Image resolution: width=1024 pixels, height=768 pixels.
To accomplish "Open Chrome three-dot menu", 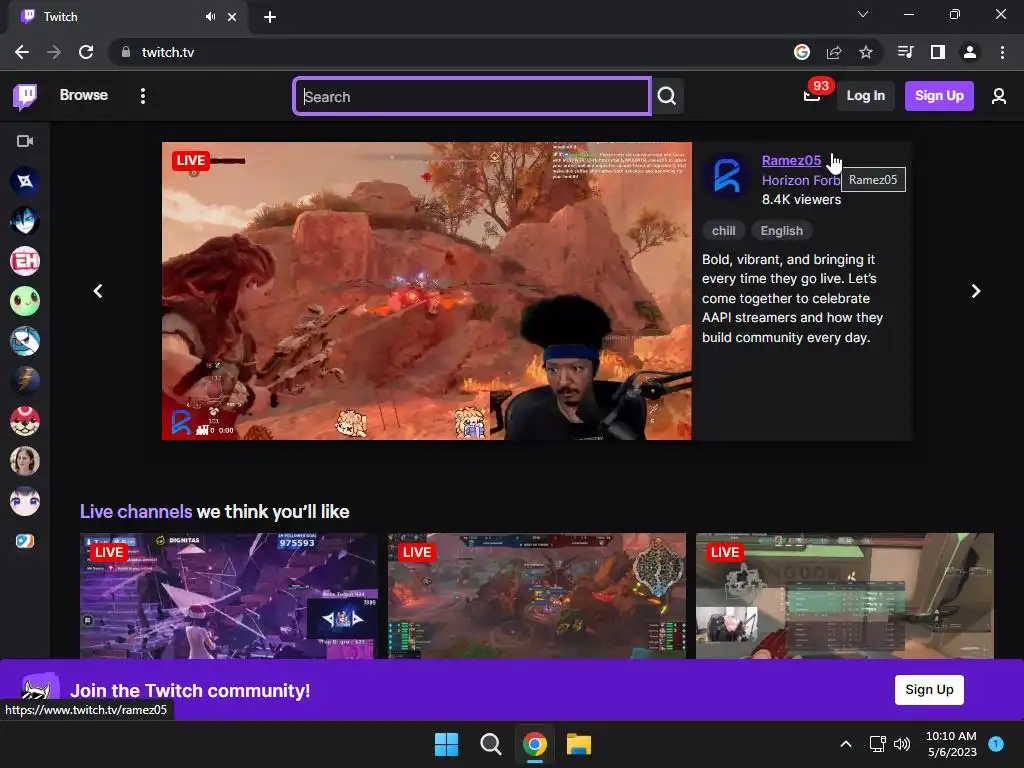I will (x=1002, y=52).
